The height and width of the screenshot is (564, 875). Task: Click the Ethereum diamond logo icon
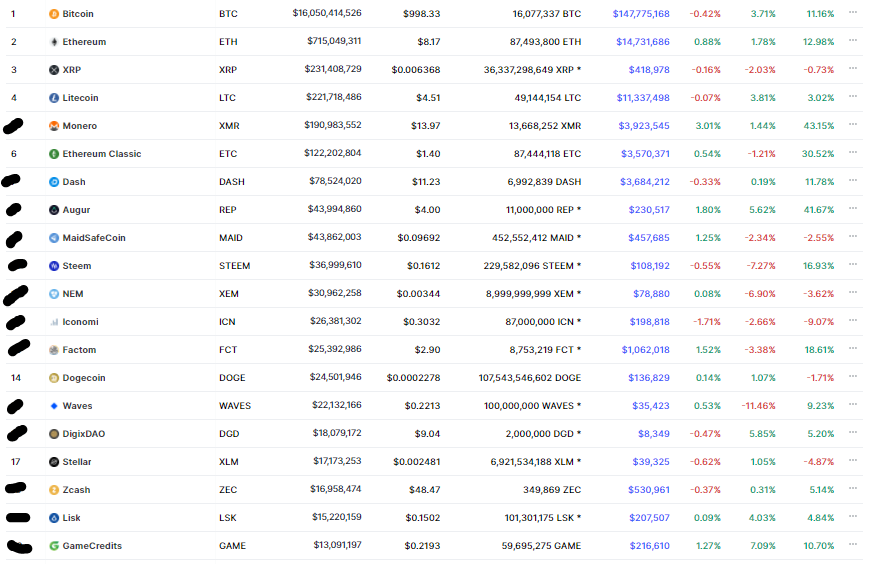point(54,42)
